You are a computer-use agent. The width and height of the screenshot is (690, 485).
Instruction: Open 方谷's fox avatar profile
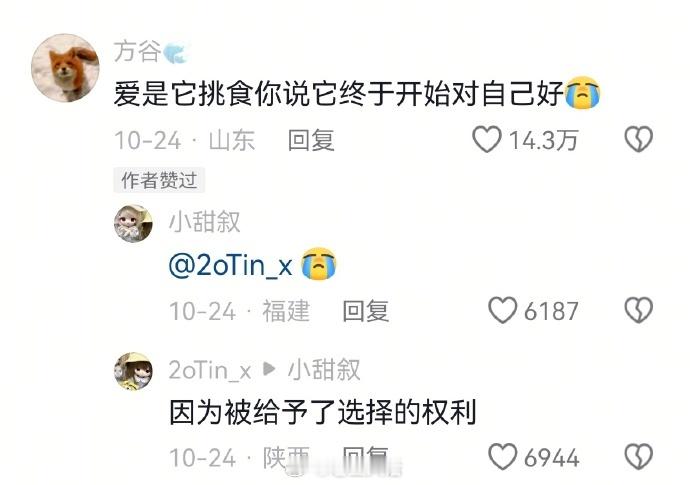65,68
